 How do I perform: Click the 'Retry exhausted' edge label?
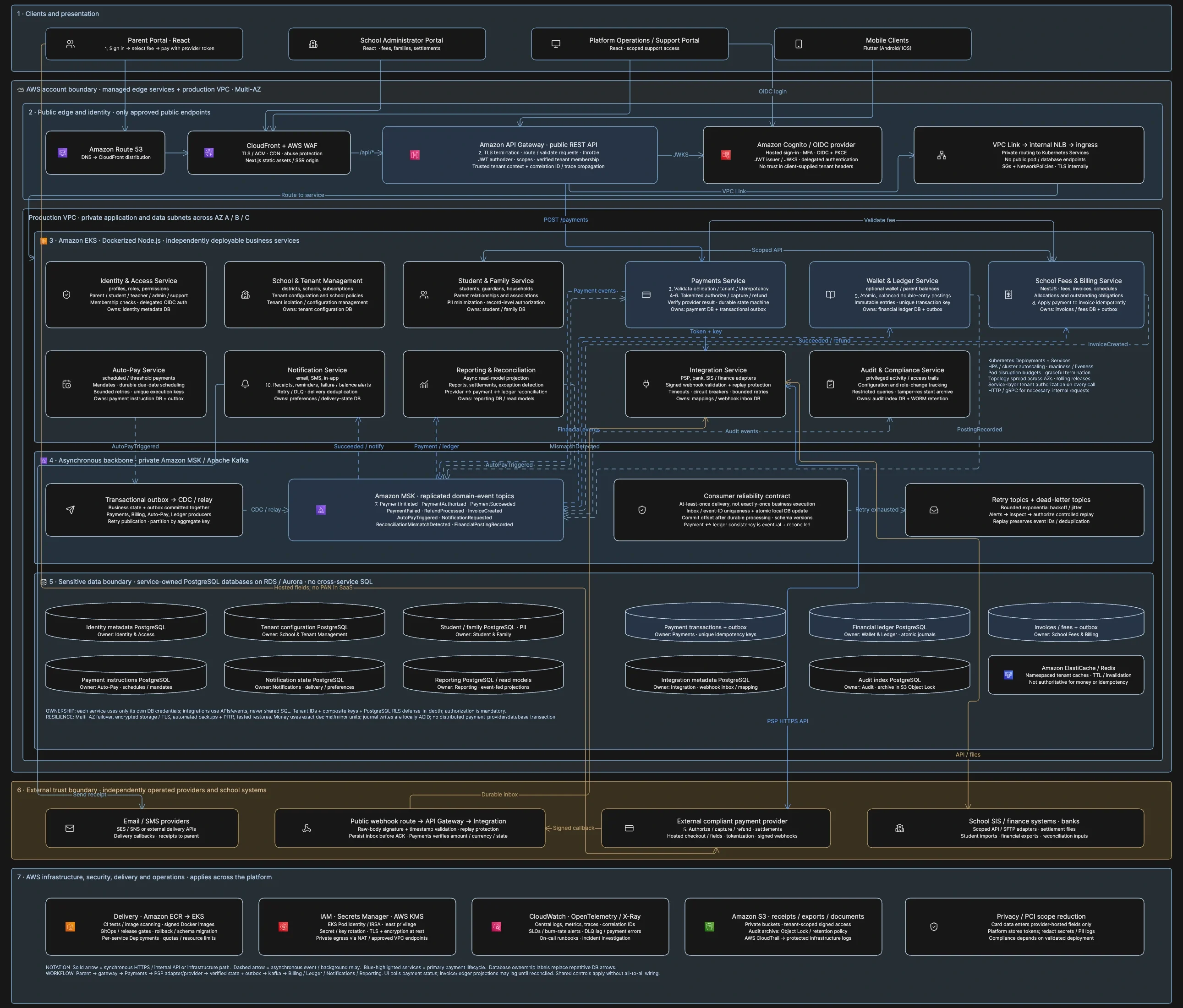[x=876, y=510]
